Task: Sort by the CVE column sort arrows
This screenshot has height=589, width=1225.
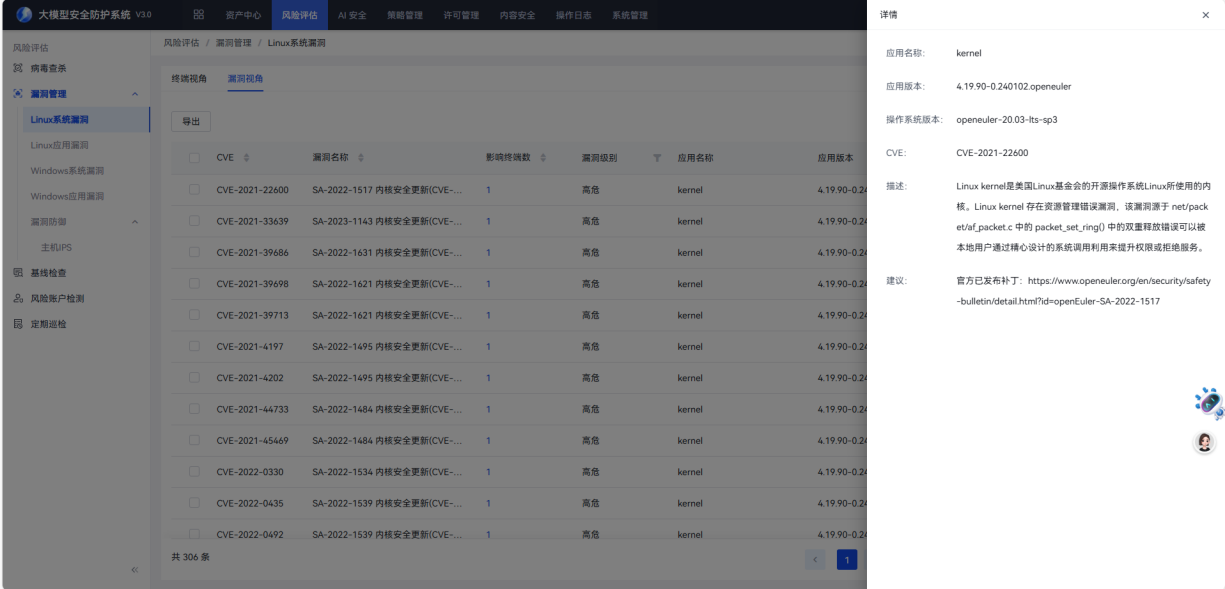Action: click(x=246, y=158)
